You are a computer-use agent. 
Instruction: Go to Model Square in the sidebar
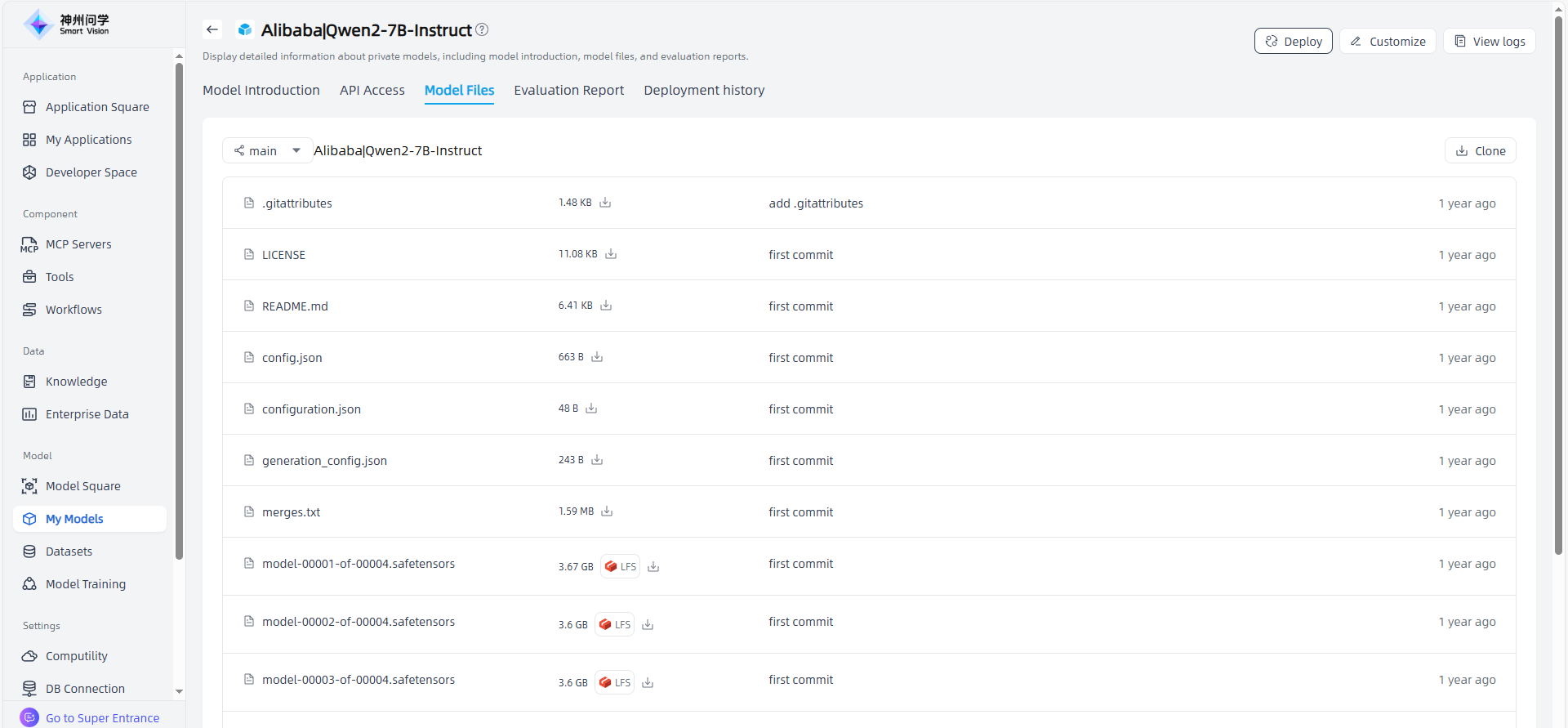pos(82,486)
